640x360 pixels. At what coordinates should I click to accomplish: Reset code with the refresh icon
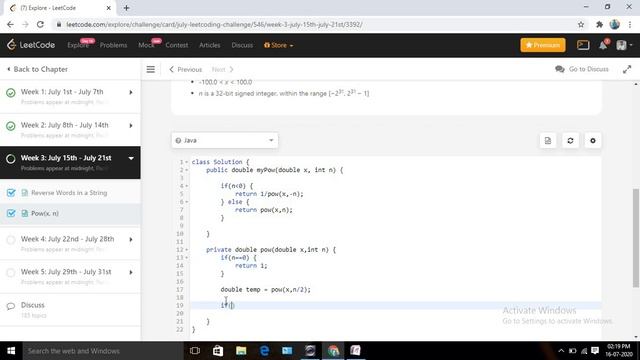pyautogui.click(x=570, y=140)
